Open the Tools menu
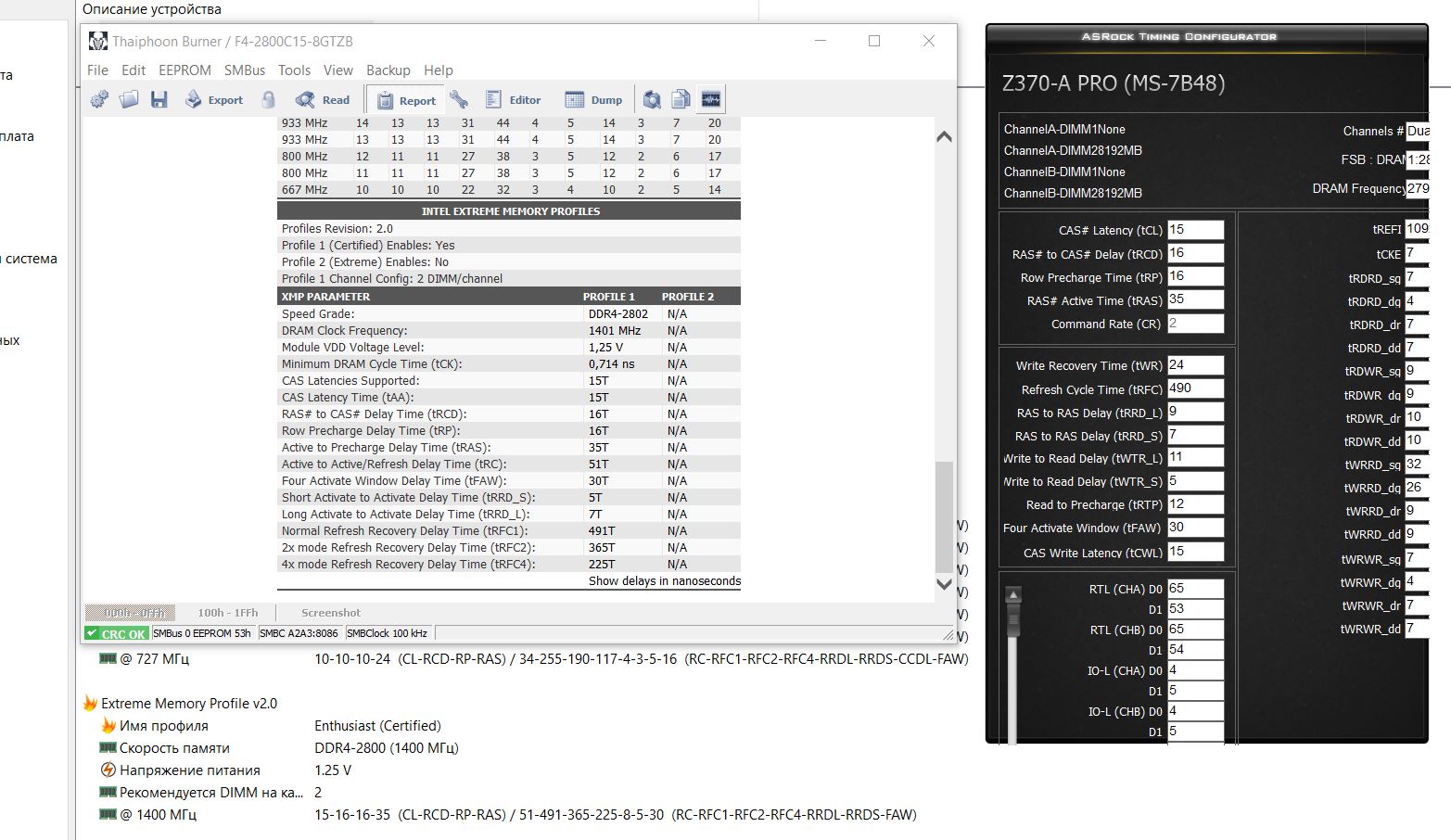Viewport: 1451px width, 840px height. coord(294,70)
